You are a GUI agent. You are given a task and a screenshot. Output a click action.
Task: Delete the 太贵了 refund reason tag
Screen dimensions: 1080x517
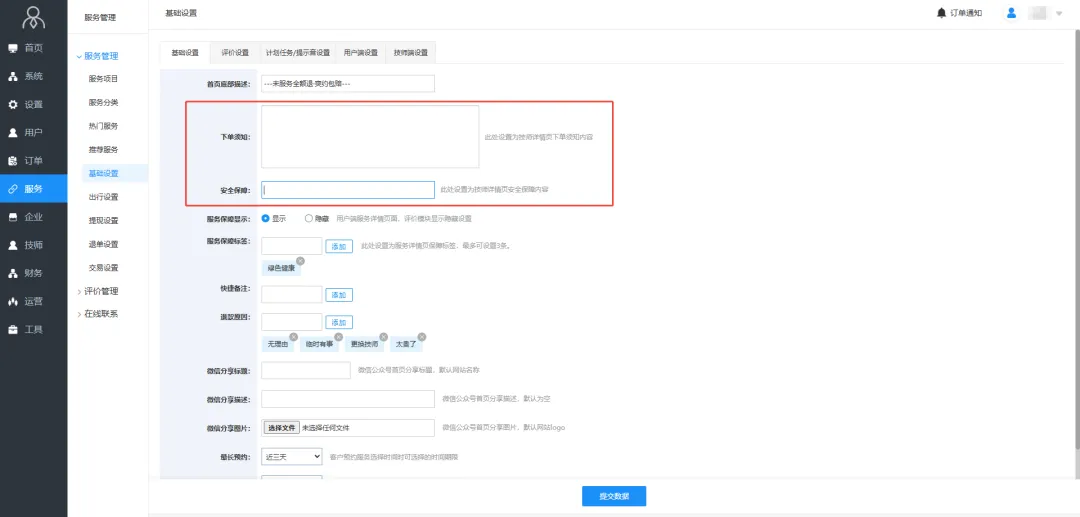pyautogui.click(x=422, y=336)
